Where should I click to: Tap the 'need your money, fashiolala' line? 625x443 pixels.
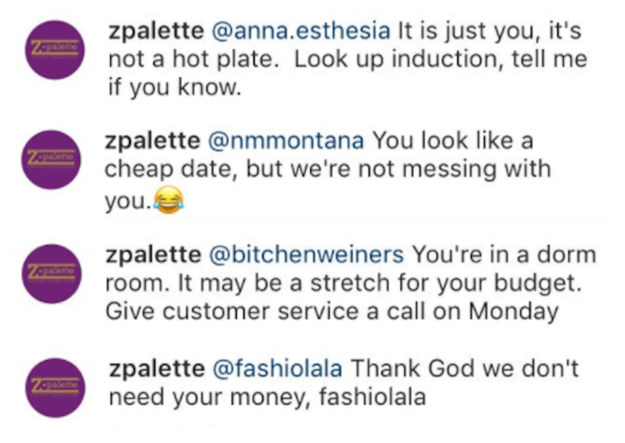tap(267, 398)
